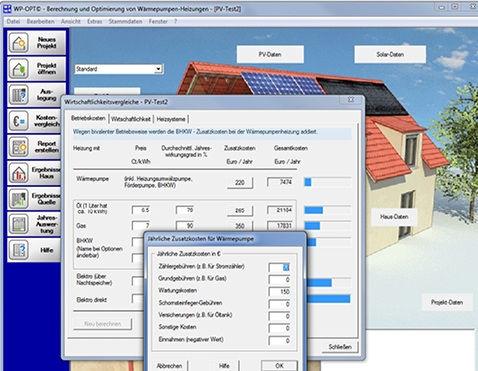Open project via Projekt öffnen icon
The width and height of the screenshot is (478, 371).
click(x=19, y=69)
